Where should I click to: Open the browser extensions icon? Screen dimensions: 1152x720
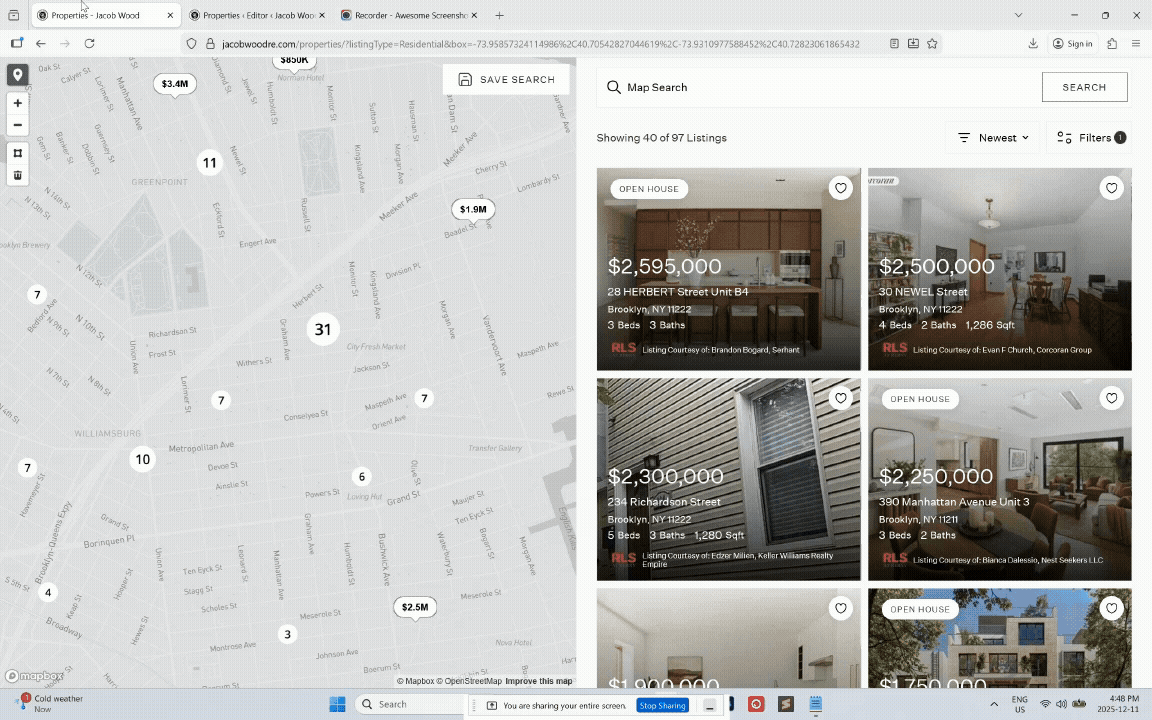[1112, 44]
